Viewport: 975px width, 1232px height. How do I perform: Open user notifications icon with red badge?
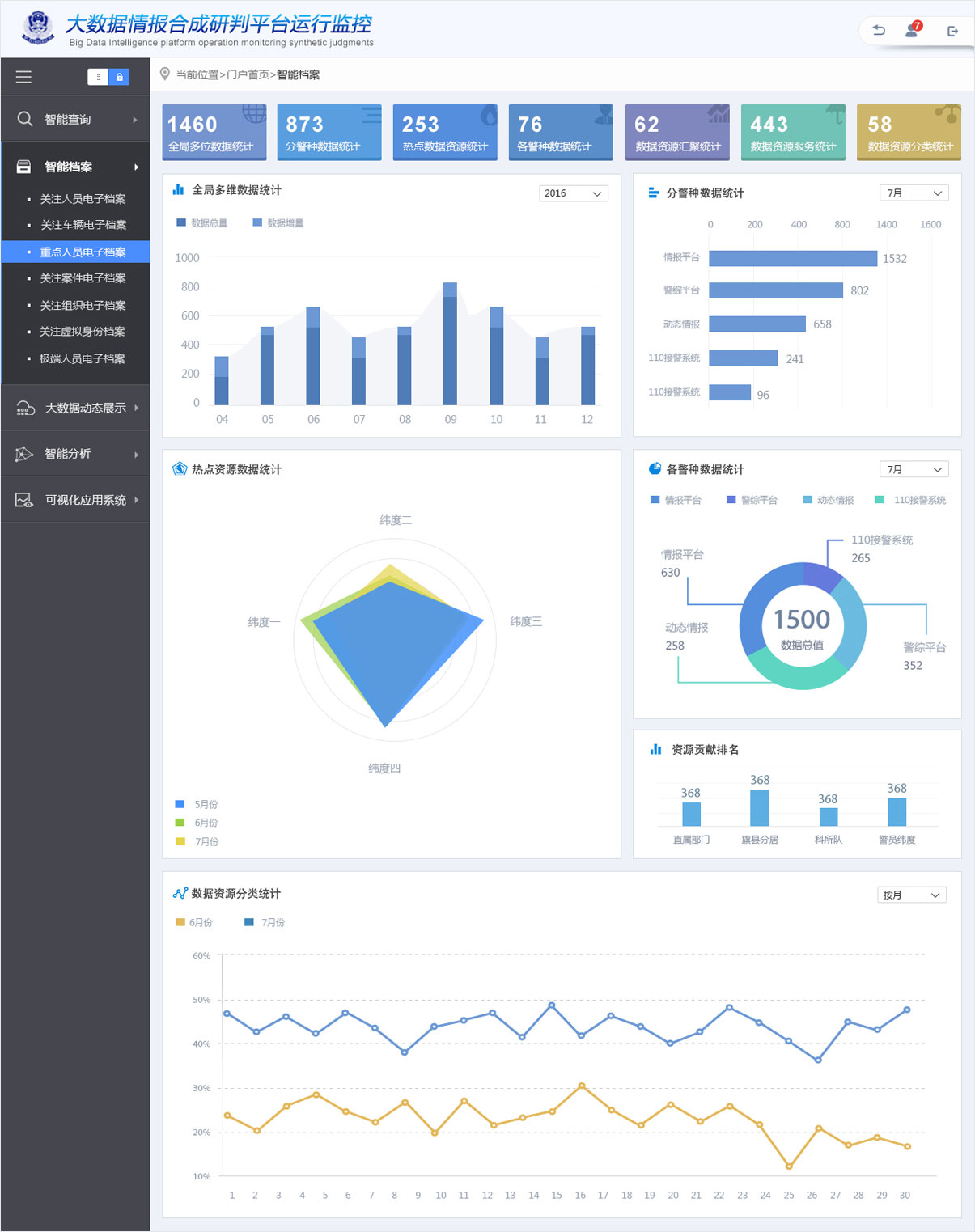tap(913, 31)
